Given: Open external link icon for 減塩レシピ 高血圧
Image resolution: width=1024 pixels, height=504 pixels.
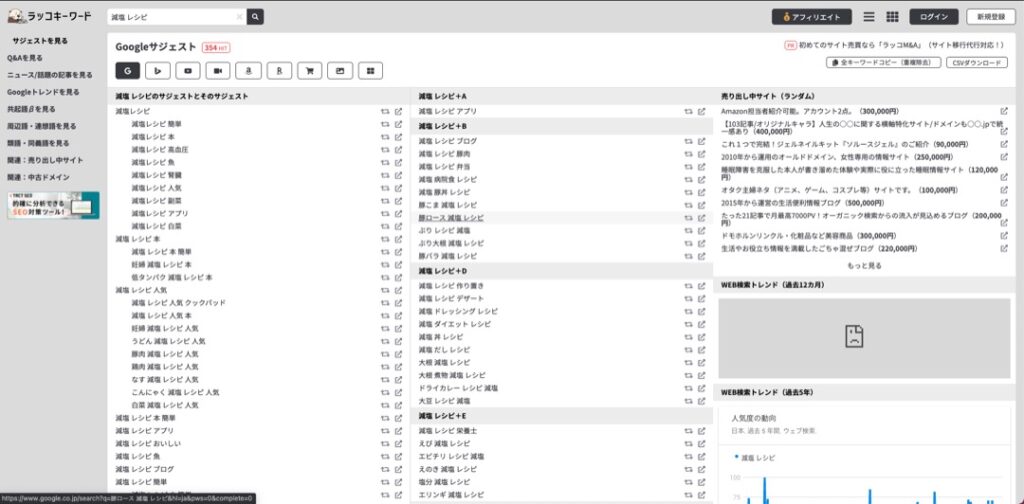Looking at the screenshot, I should (398, 150).
